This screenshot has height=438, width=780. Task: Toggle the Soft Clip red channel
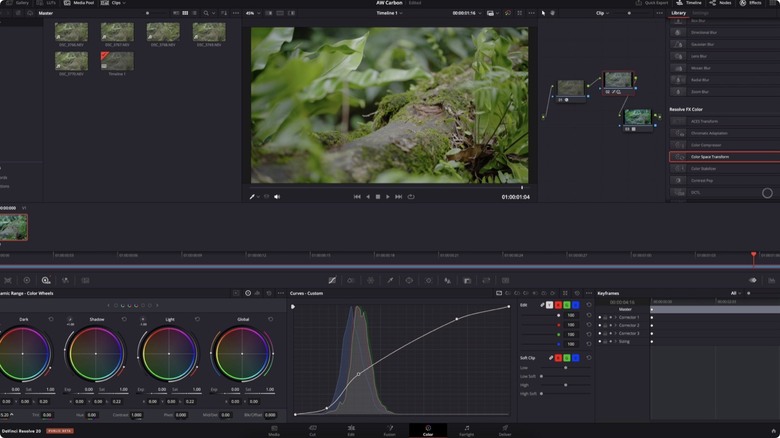[x=558, y=357]
